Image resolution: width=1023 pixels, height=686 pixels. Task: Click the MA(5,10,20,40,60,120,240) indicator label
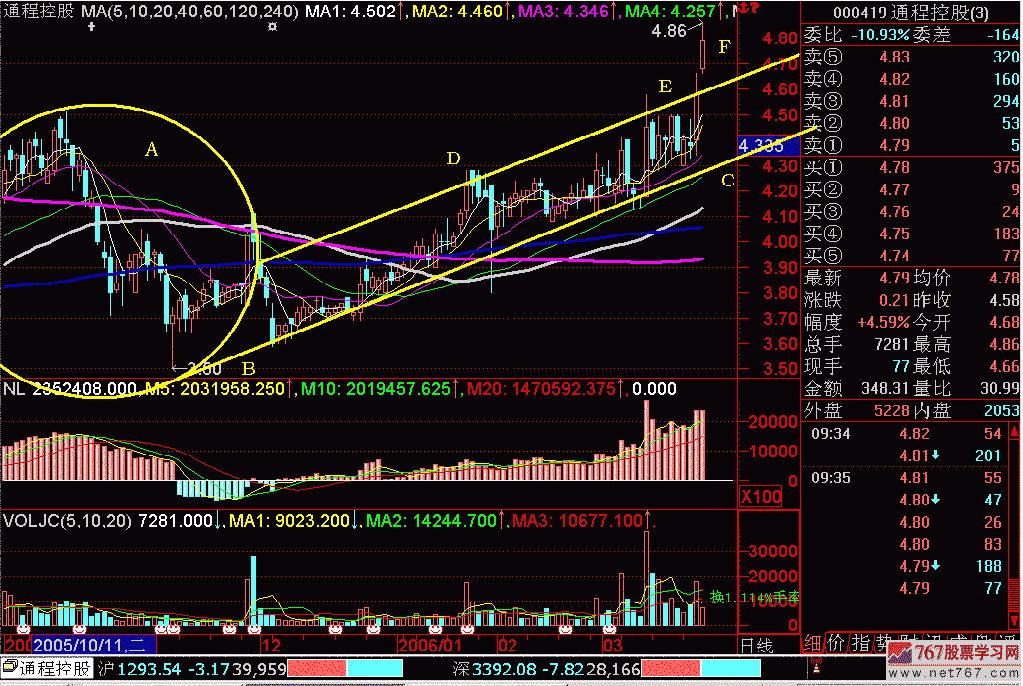(x=189, y=11)
